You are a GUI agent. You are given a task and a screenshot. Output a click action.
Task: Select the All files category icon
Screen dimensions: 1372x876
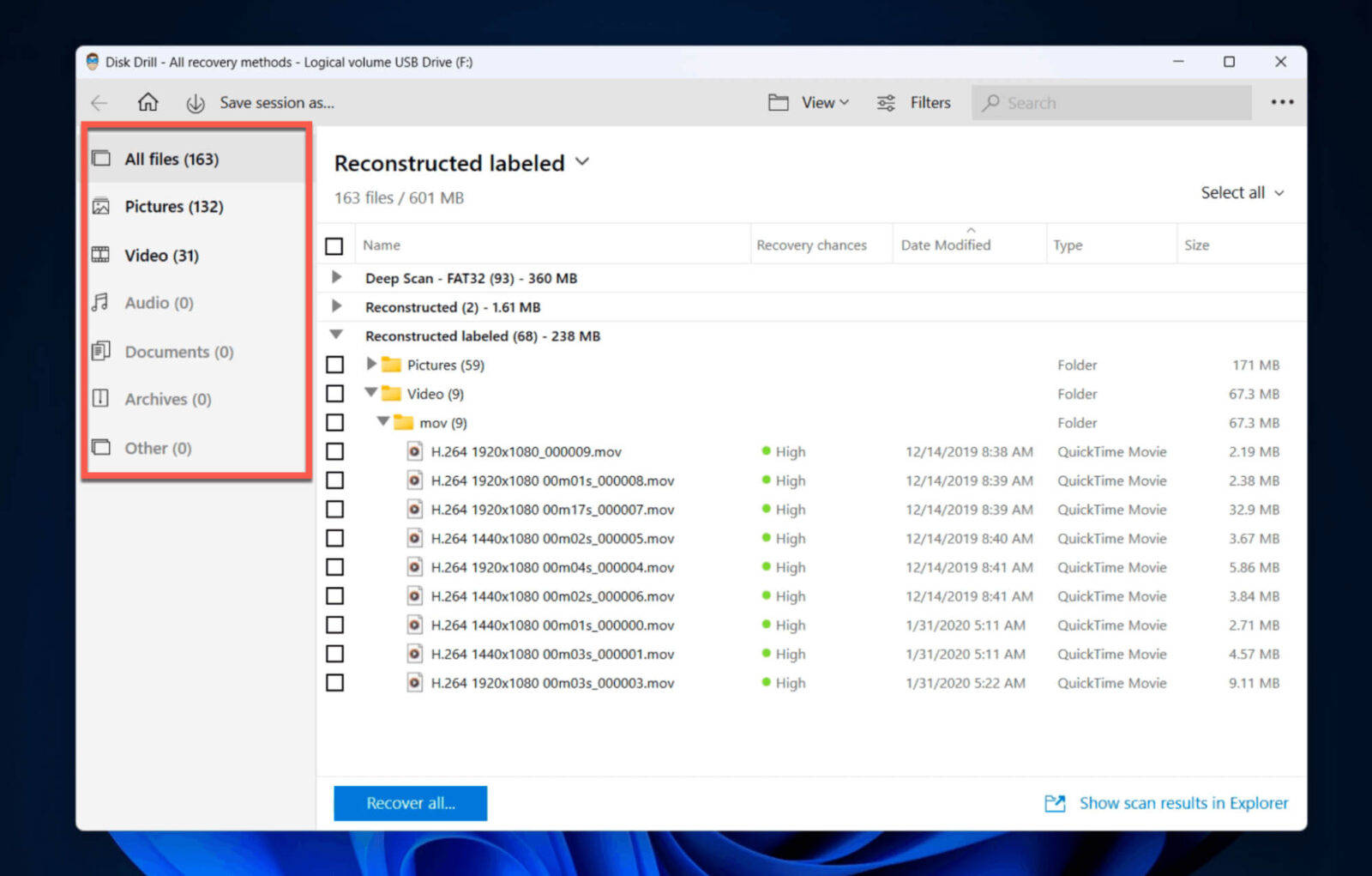point(101,158)
